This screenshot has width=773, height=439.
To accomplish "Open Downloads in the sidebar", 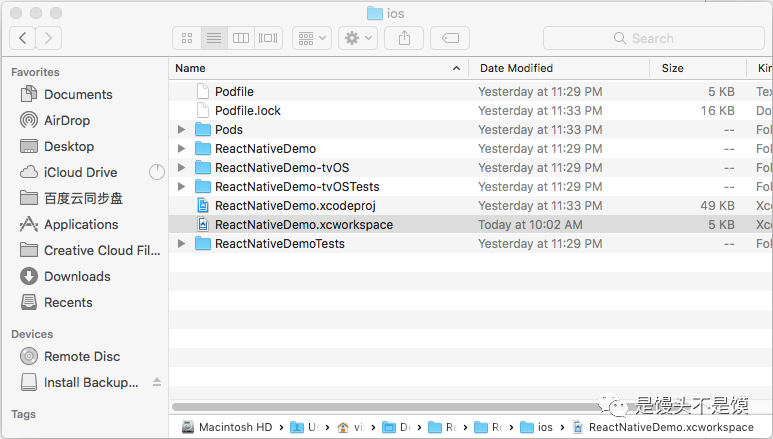I will tap(65, 276).
